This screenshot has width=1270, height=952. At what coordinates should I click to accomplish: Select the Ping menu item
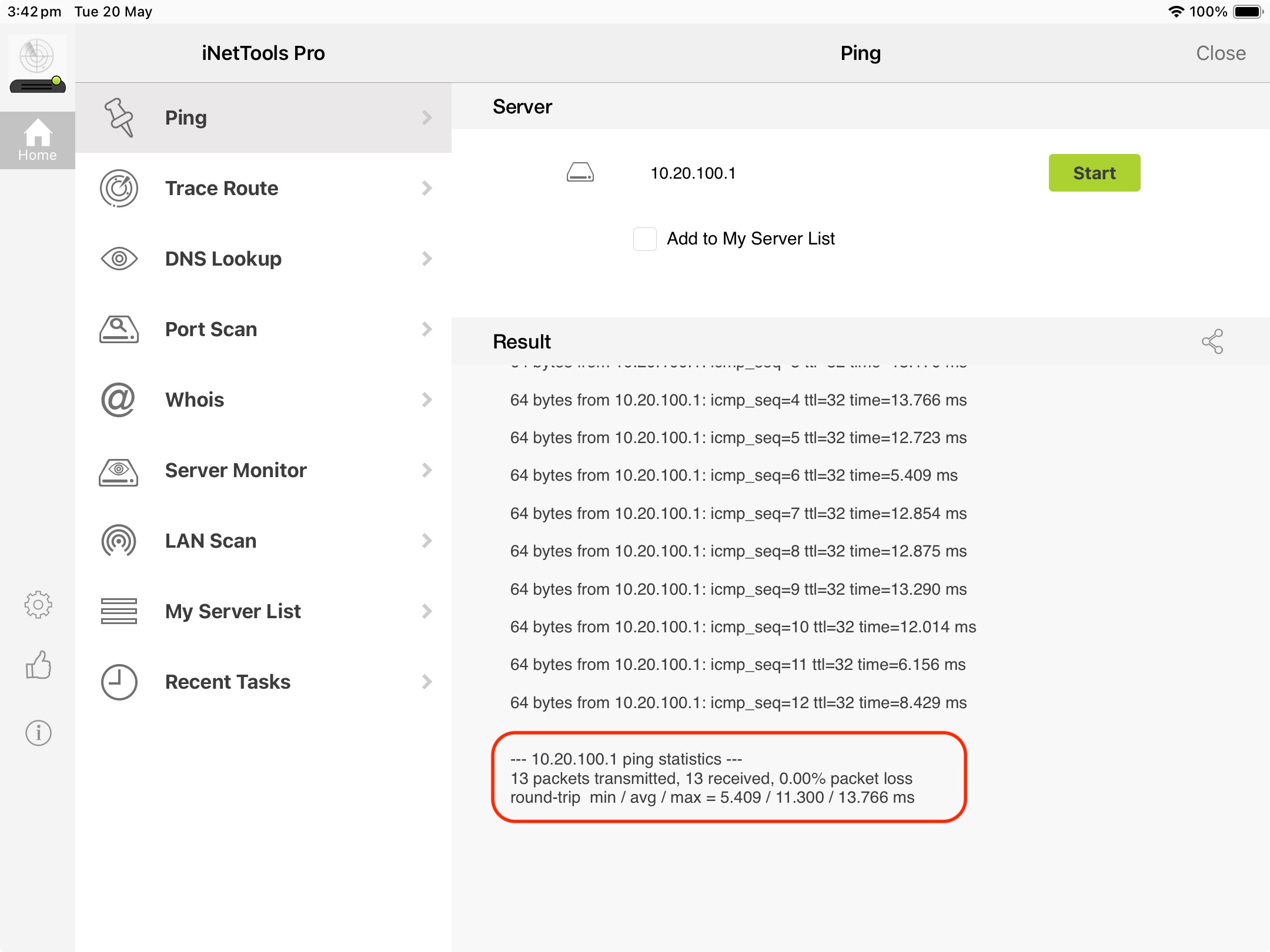(x=263, y=118)
